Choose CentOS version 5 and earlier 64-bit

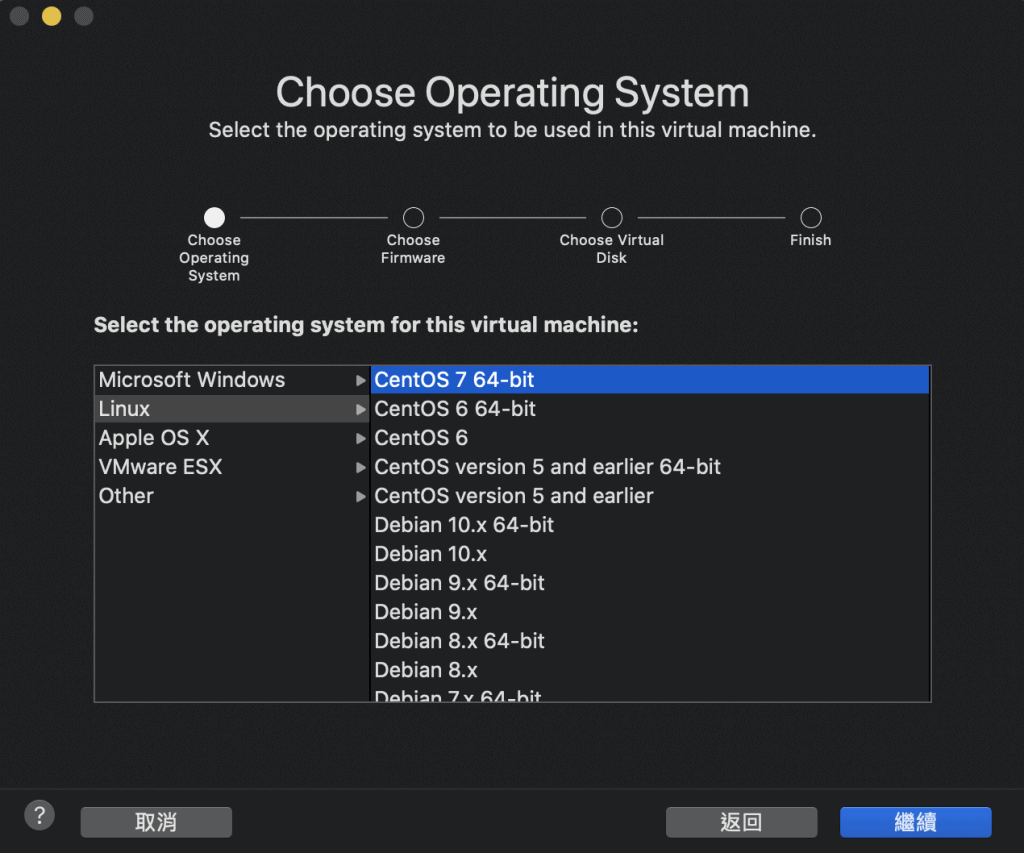coord(650,467)
